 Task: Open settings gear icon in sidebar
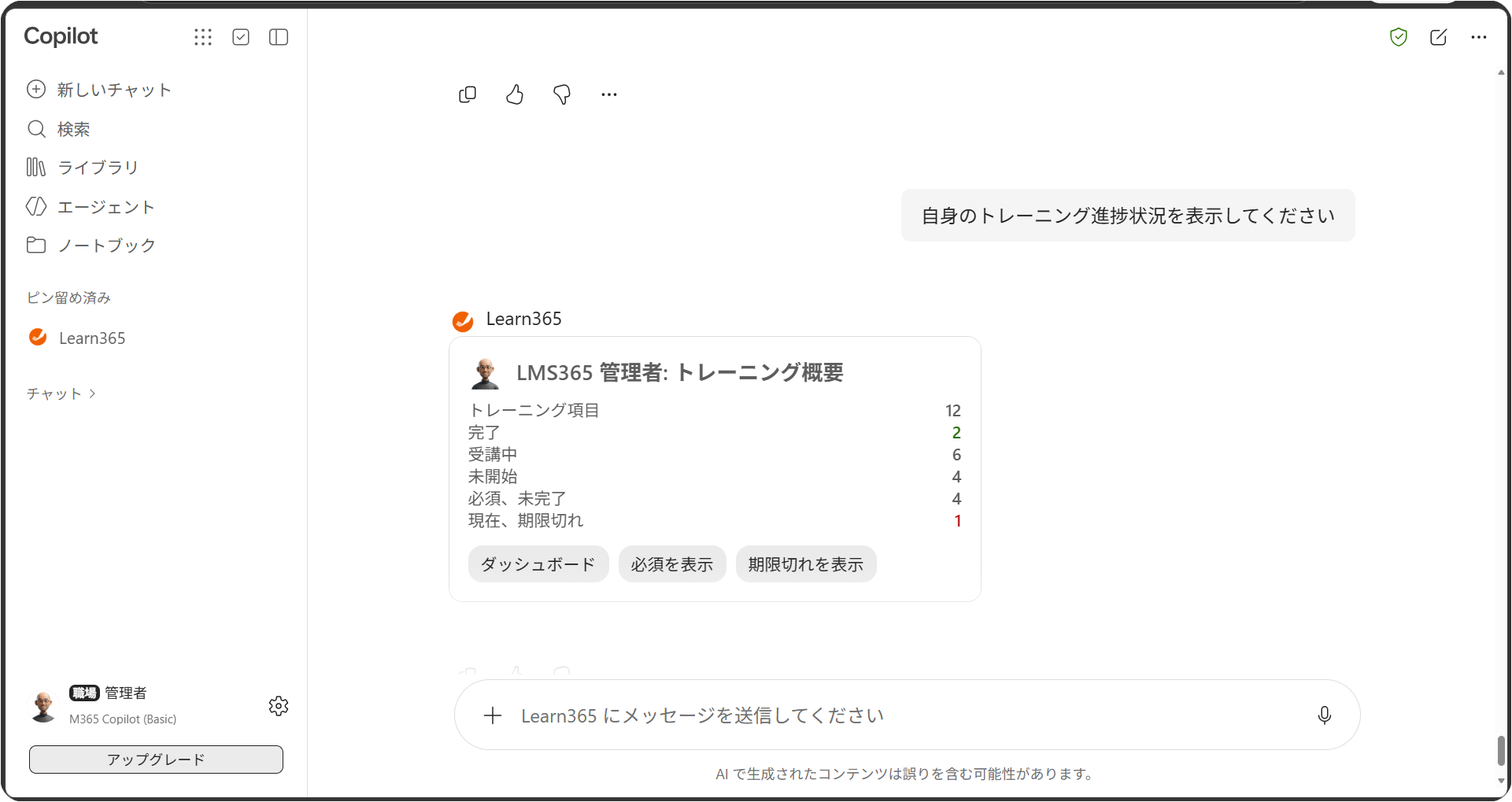[x=279, y=706]
